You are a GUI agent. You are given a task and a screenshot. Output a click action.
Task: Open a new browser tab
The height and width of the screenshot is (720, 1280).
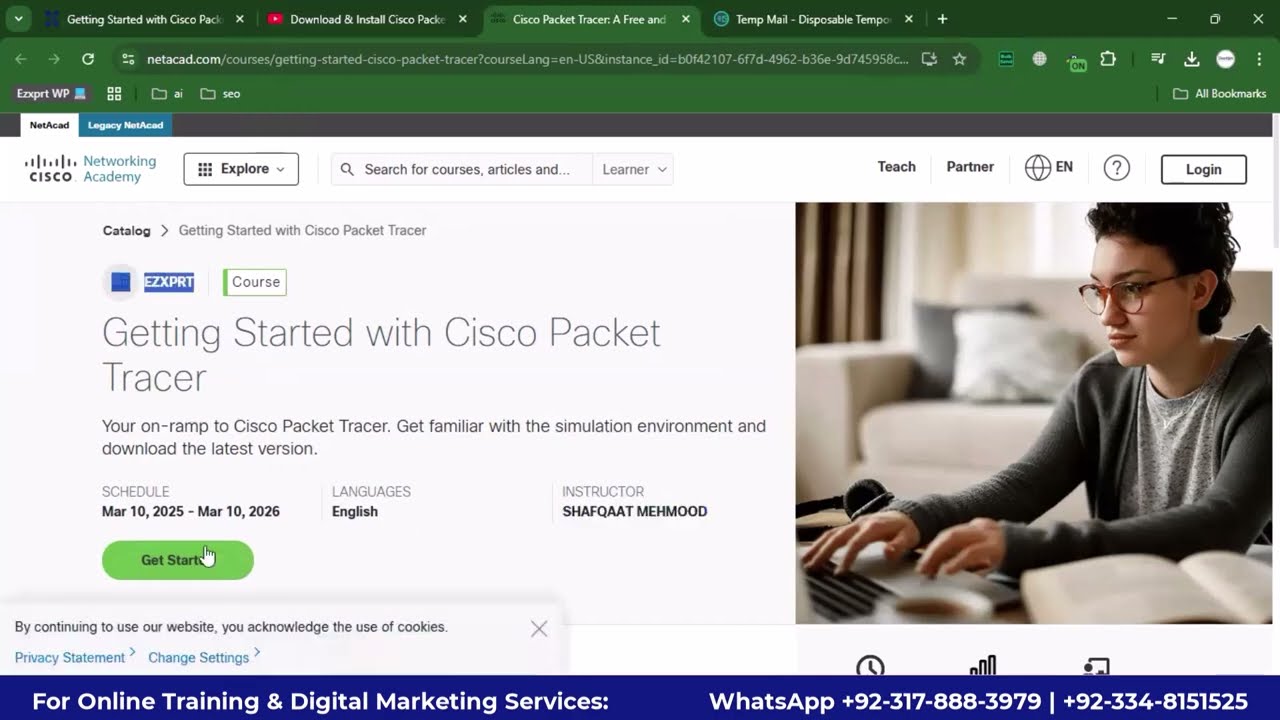coord(942,19)
